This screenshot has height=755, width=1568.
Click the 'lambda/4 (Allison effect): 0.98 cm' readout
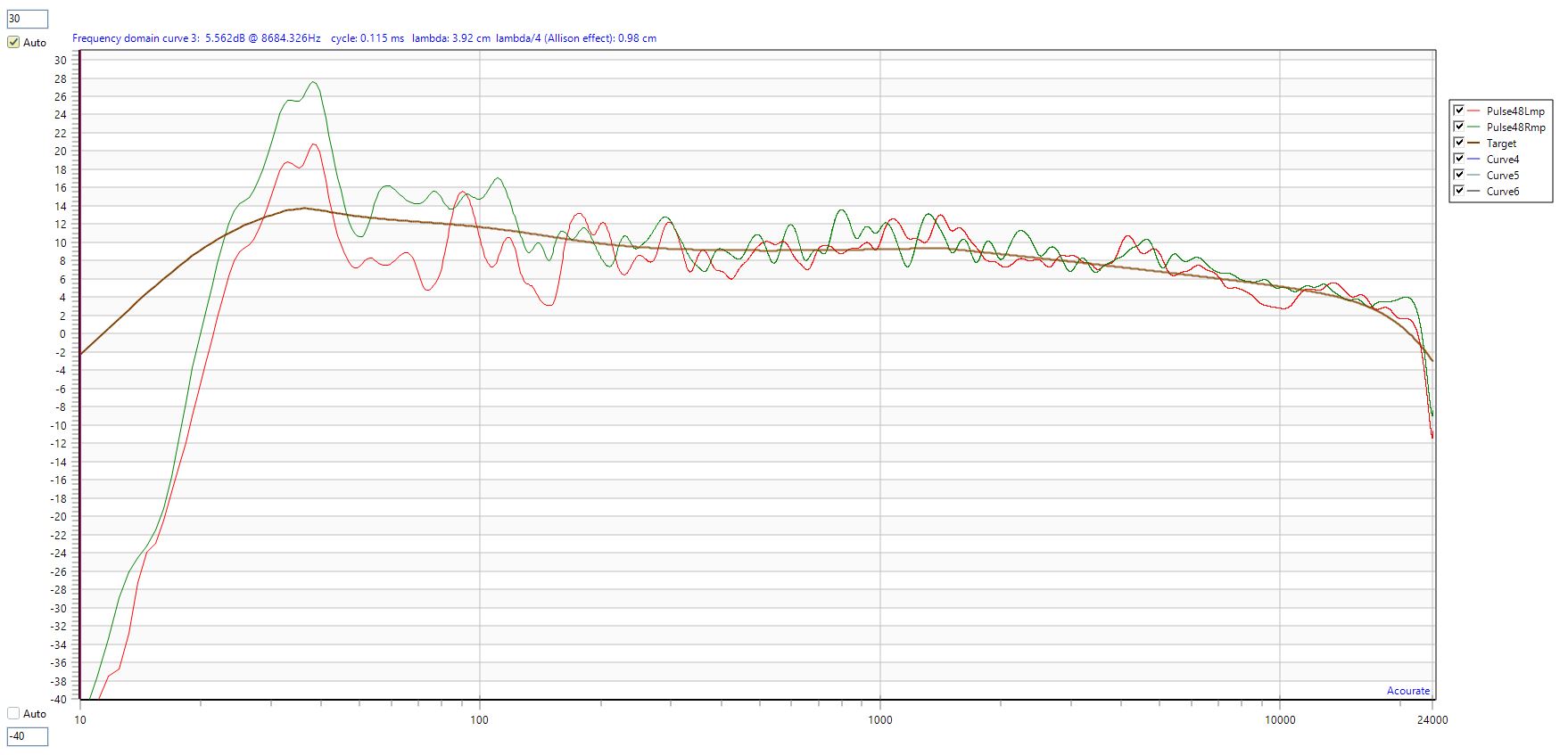pos(576,38)
